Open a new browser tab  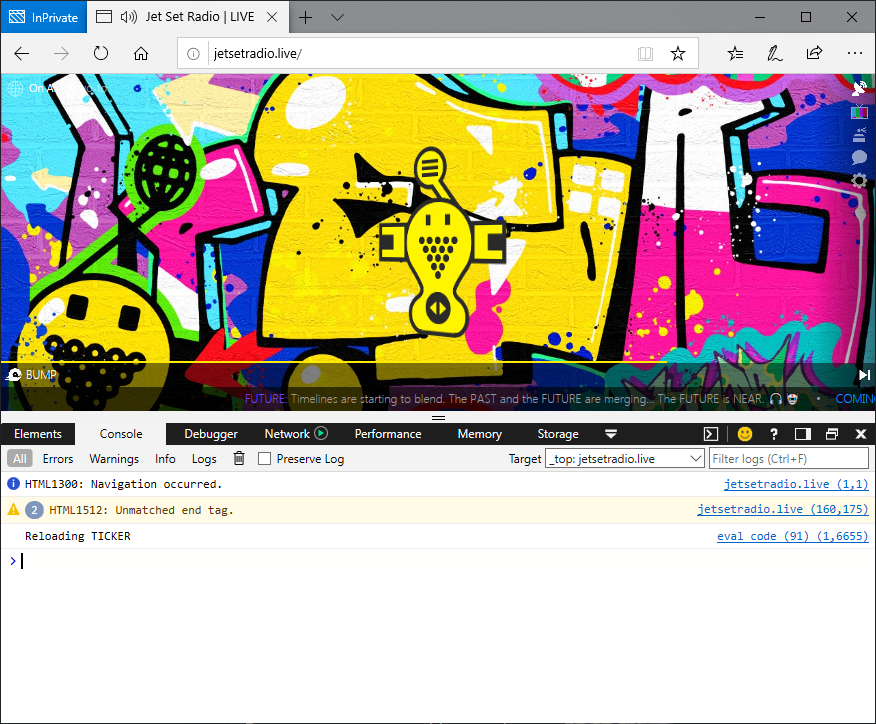tap(305, 17)
